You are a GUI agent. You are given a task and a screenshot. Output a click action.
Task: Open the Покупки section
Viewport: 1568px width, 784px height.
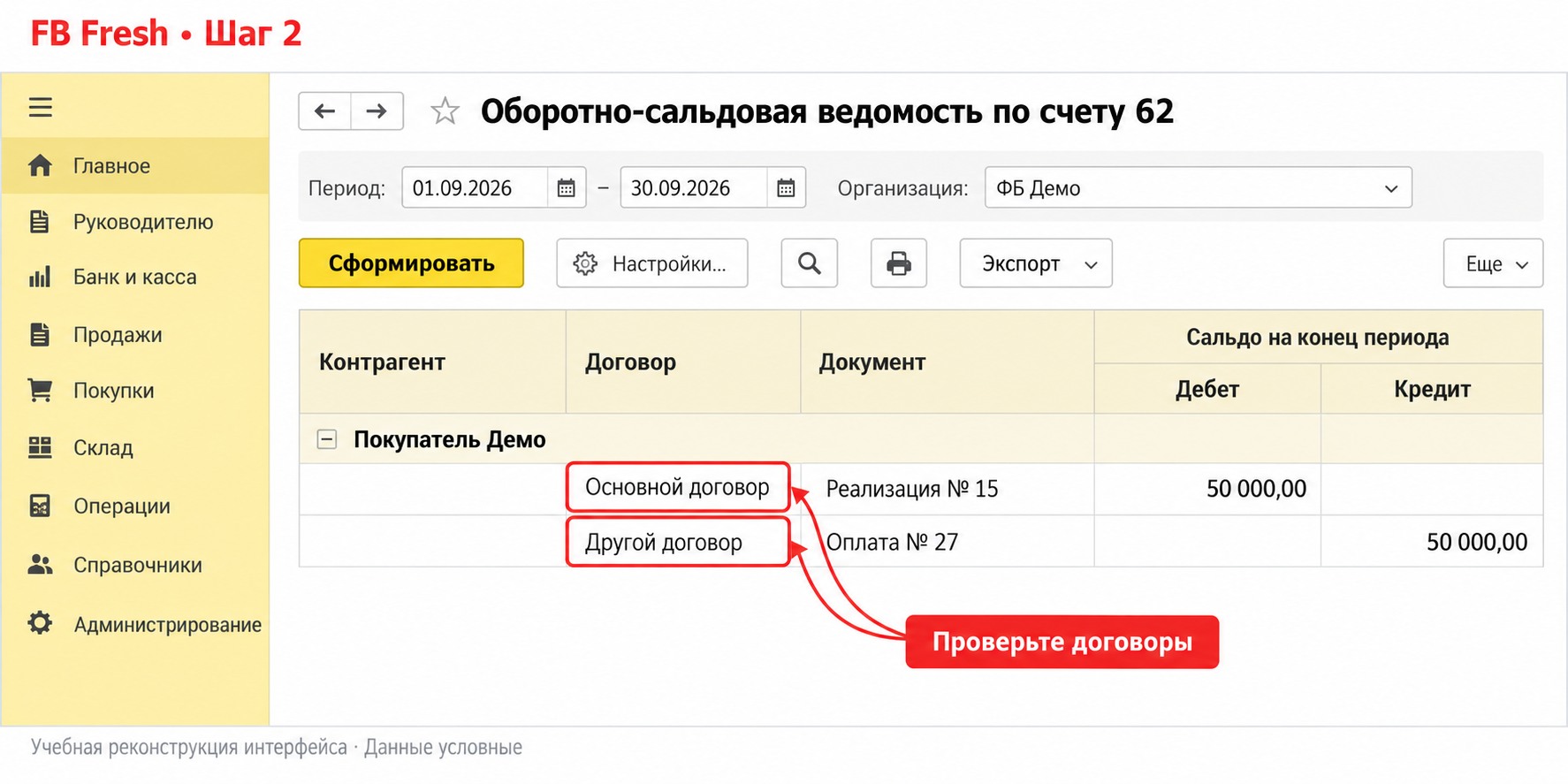[135, 390]
